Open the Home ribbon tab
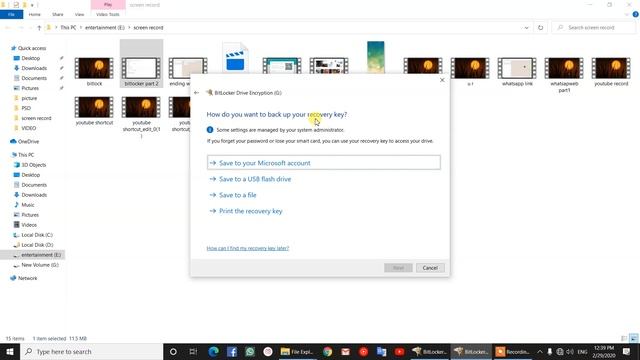Image resolution: width=640 pixels, height=360 pixels. pyautogui.click(x=35, y=14)
